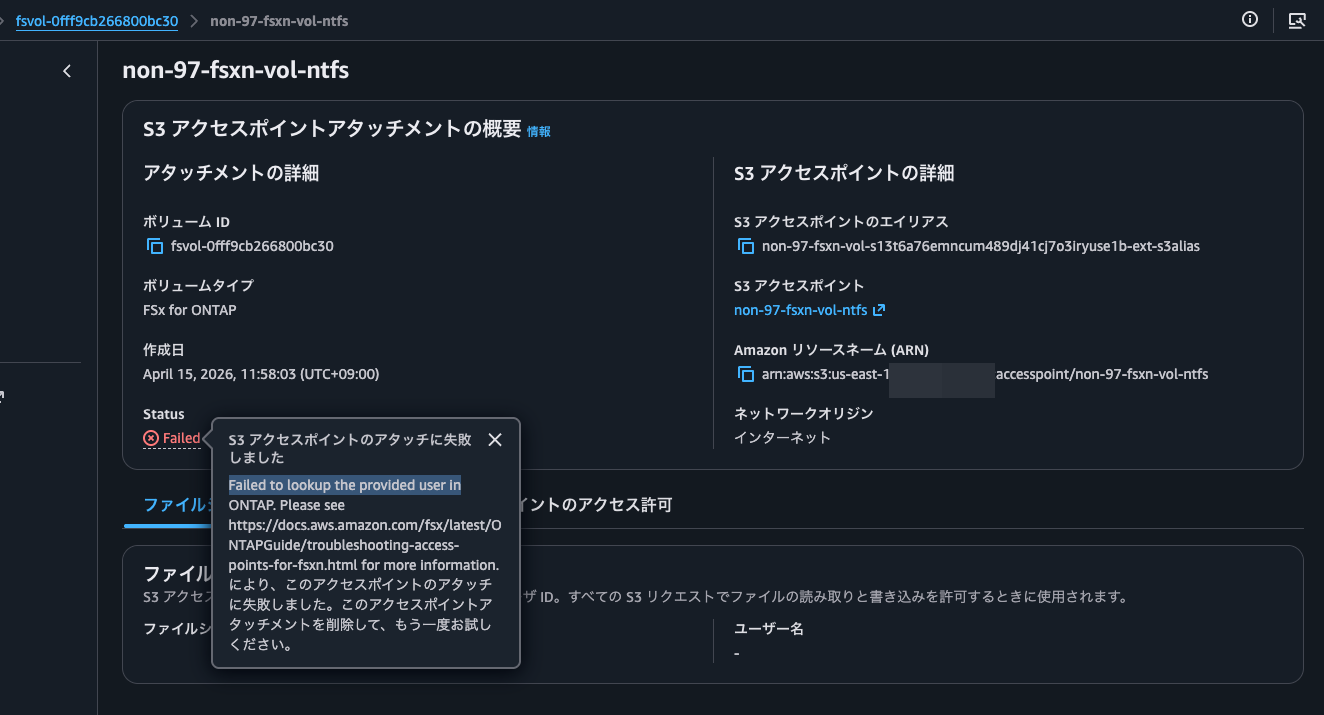
Task: Open the 情報 link next to the overview heading
Action: coord(539,130)
